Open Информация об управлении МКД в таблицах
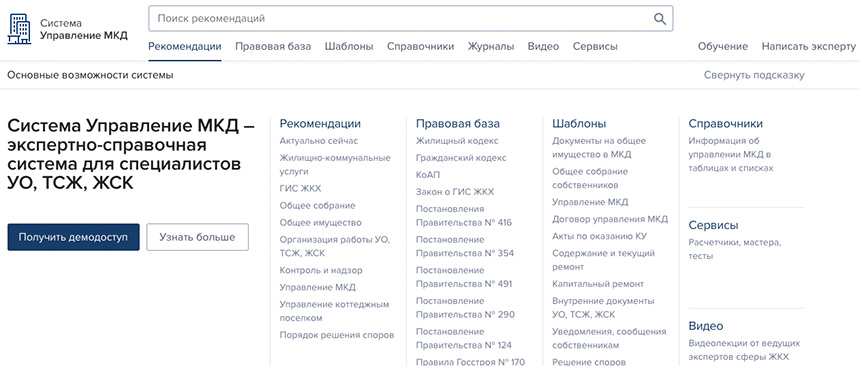The width and height of the screenshot is (860, 370). pos(731,155)
